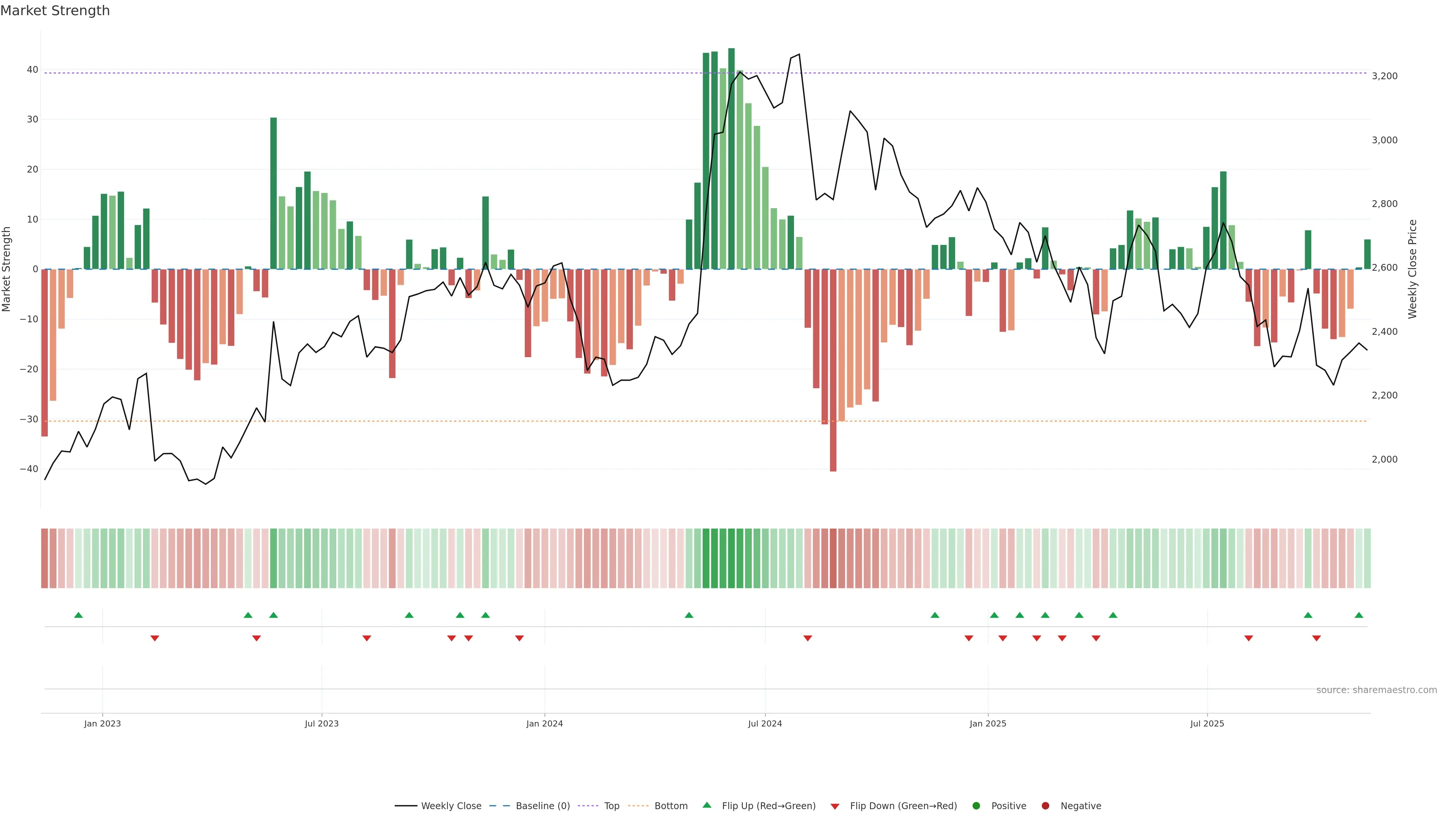Click the Jan 2025 x-axis label
The width and height of the screenshot is (1456, 819).
tap(987, 723)
